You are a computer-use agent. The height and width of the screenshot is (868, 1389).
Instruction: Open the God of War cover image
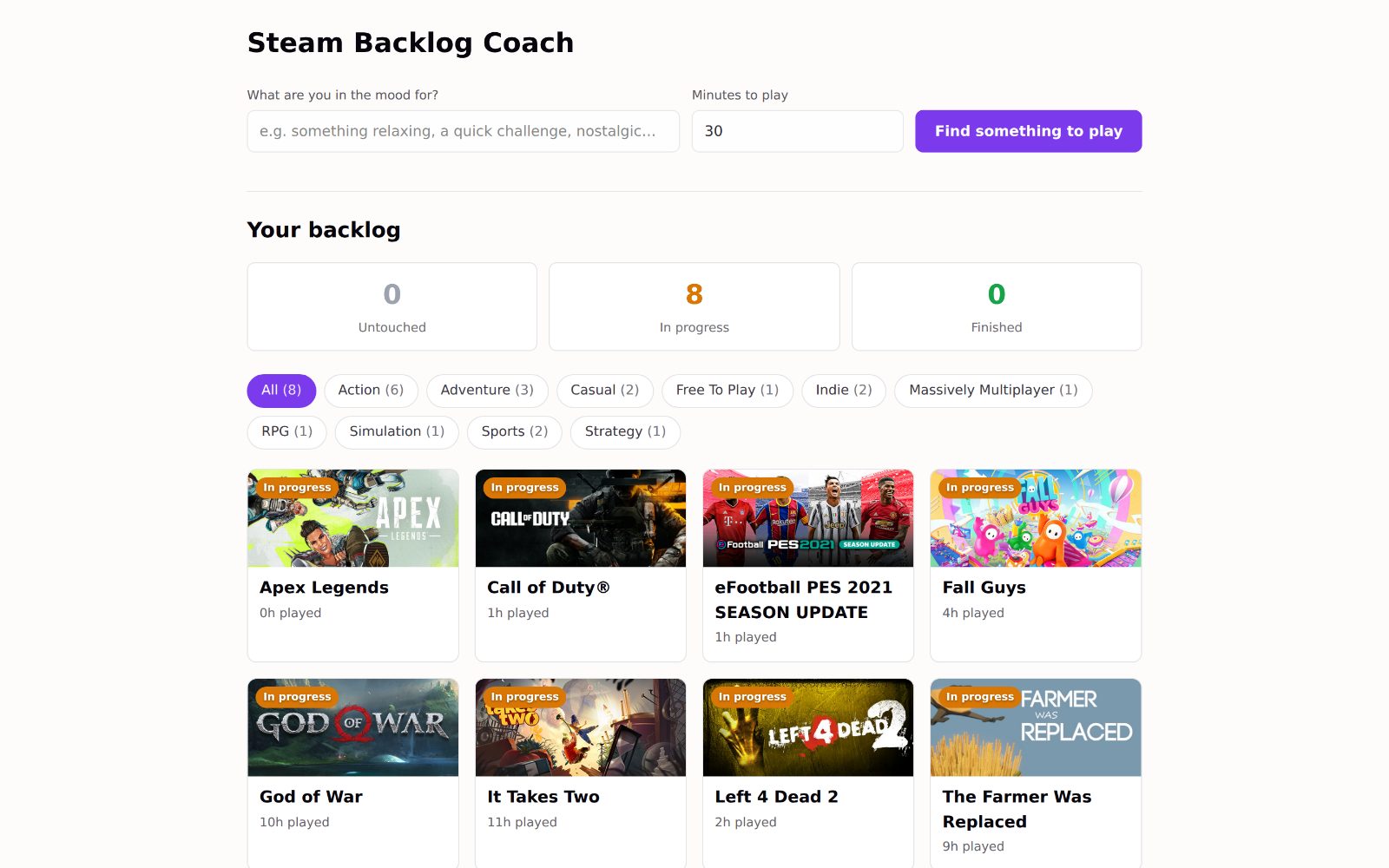coord(353,728)
